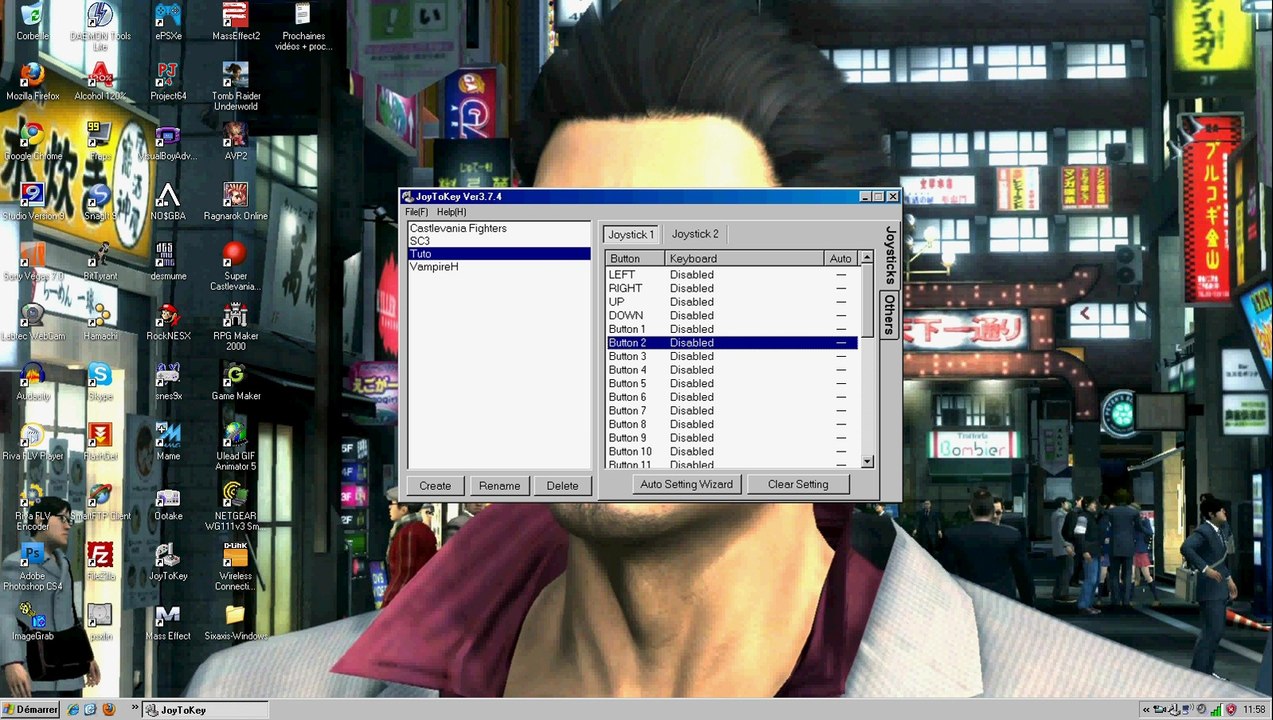Open the AVP2 game icon
This screenshot has height=720, width=1273.
236,141
